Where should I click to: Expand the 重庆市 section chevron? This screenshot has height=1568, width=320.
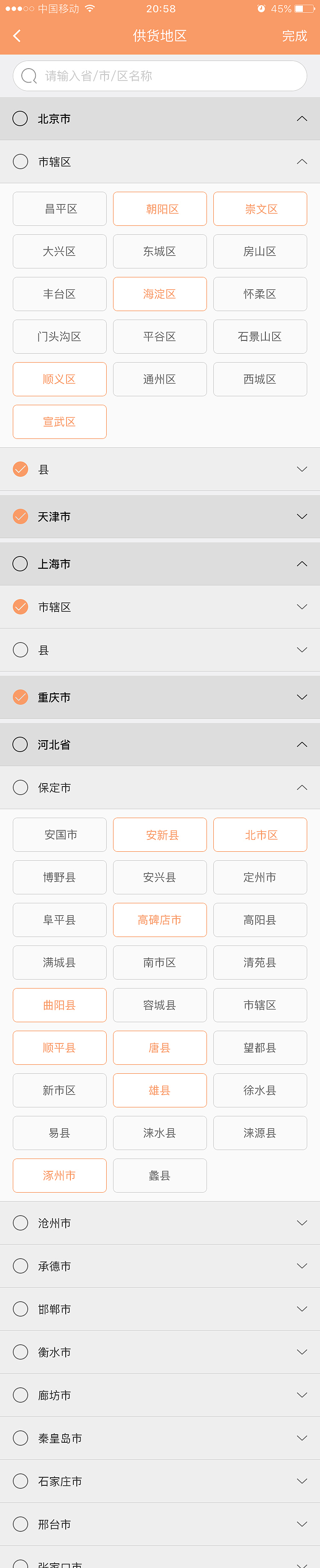pos(302,697)
